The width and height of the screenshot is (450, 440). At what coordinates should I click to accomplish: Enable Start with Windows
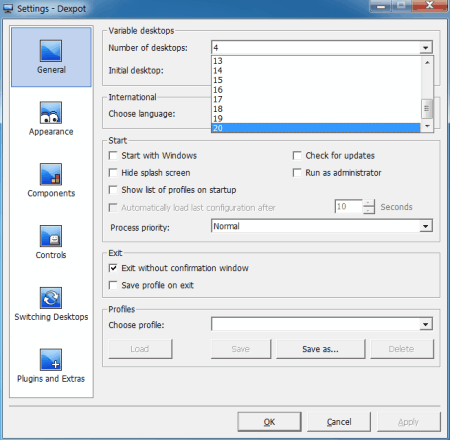(x=113, y=156)
